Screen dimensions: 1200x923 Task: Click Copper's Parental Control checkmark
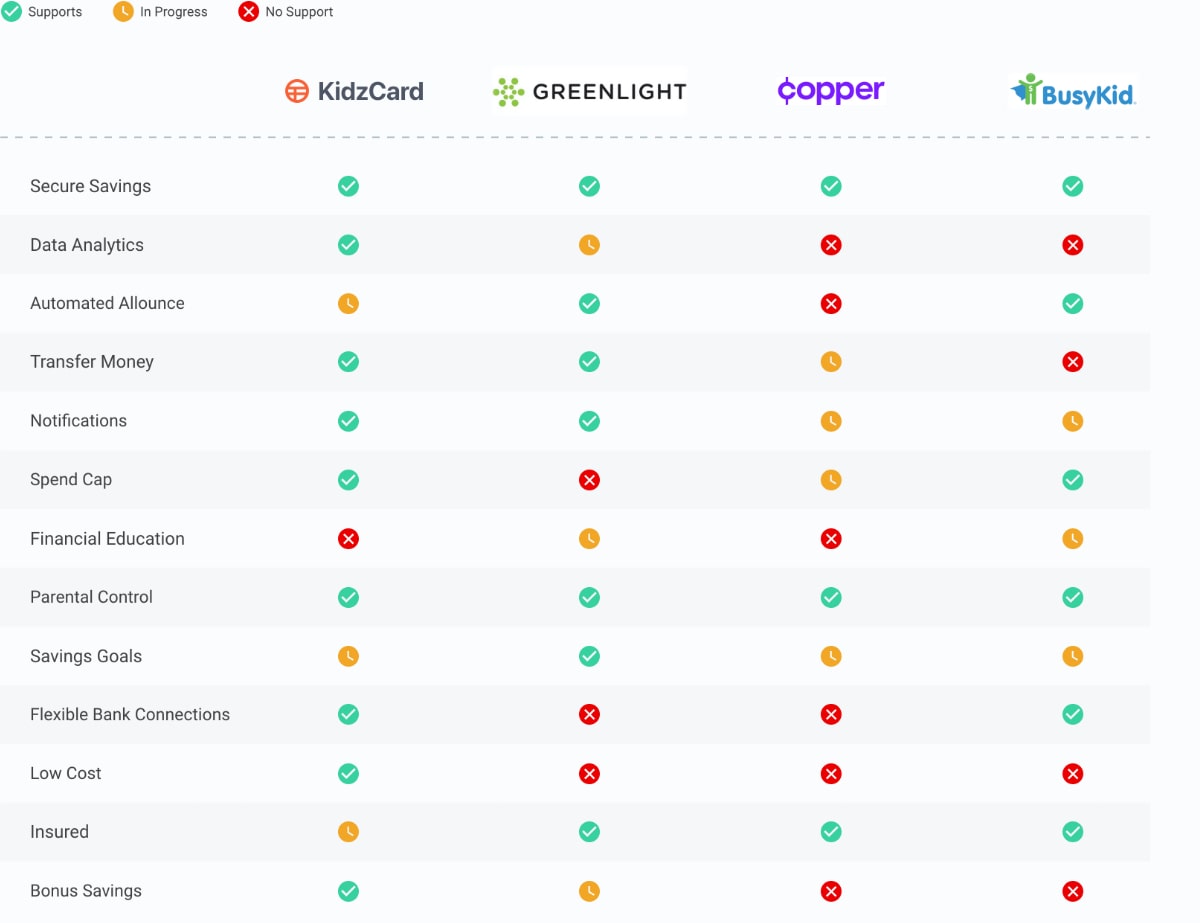coord(831,597)
